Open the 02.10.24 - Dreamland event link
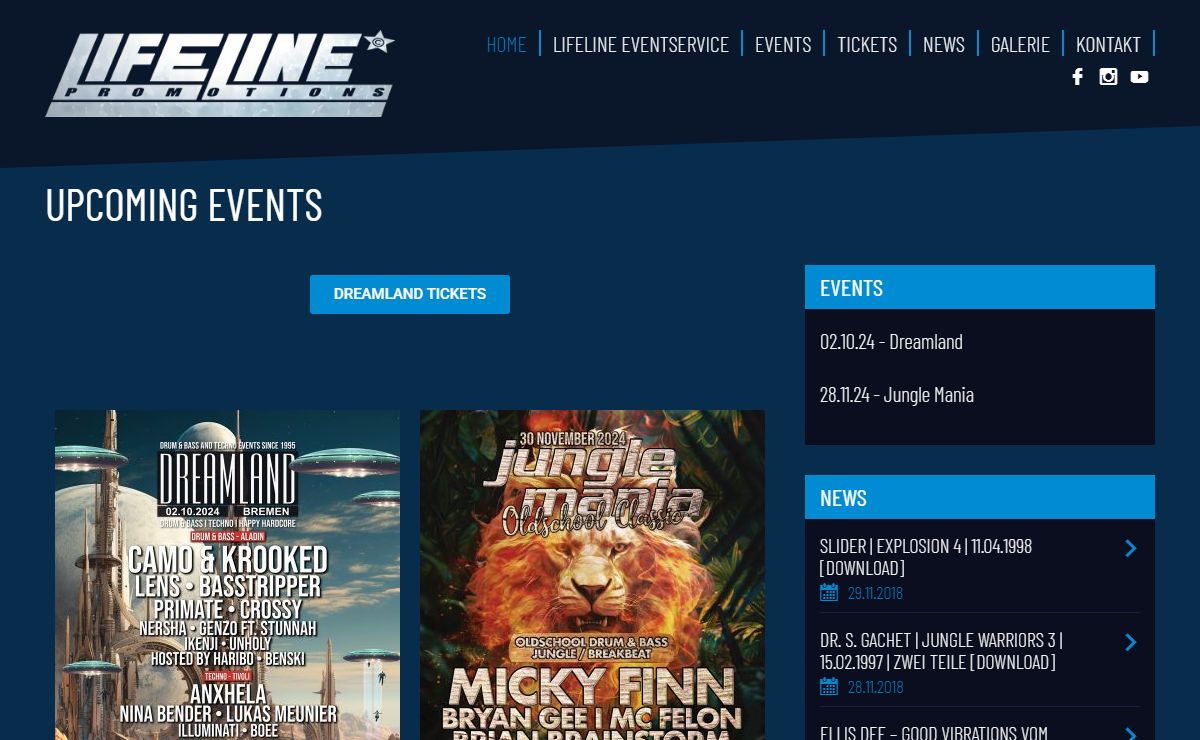This screenshot has width=1200, height=740. [891, 342]
